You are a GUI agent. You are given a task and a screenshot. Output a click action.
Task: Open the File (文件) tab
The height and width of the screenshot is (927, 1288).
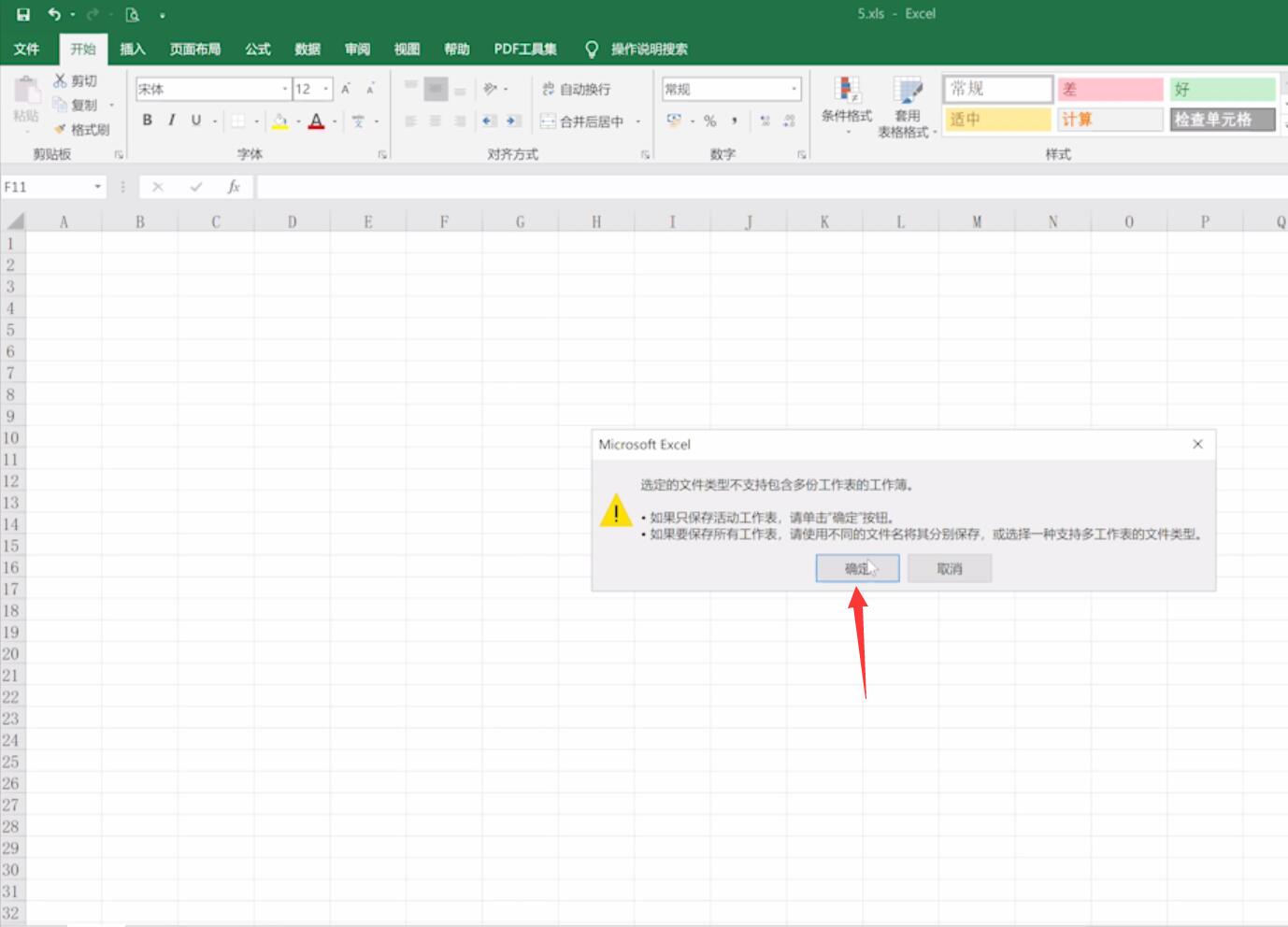coord(27,49)
